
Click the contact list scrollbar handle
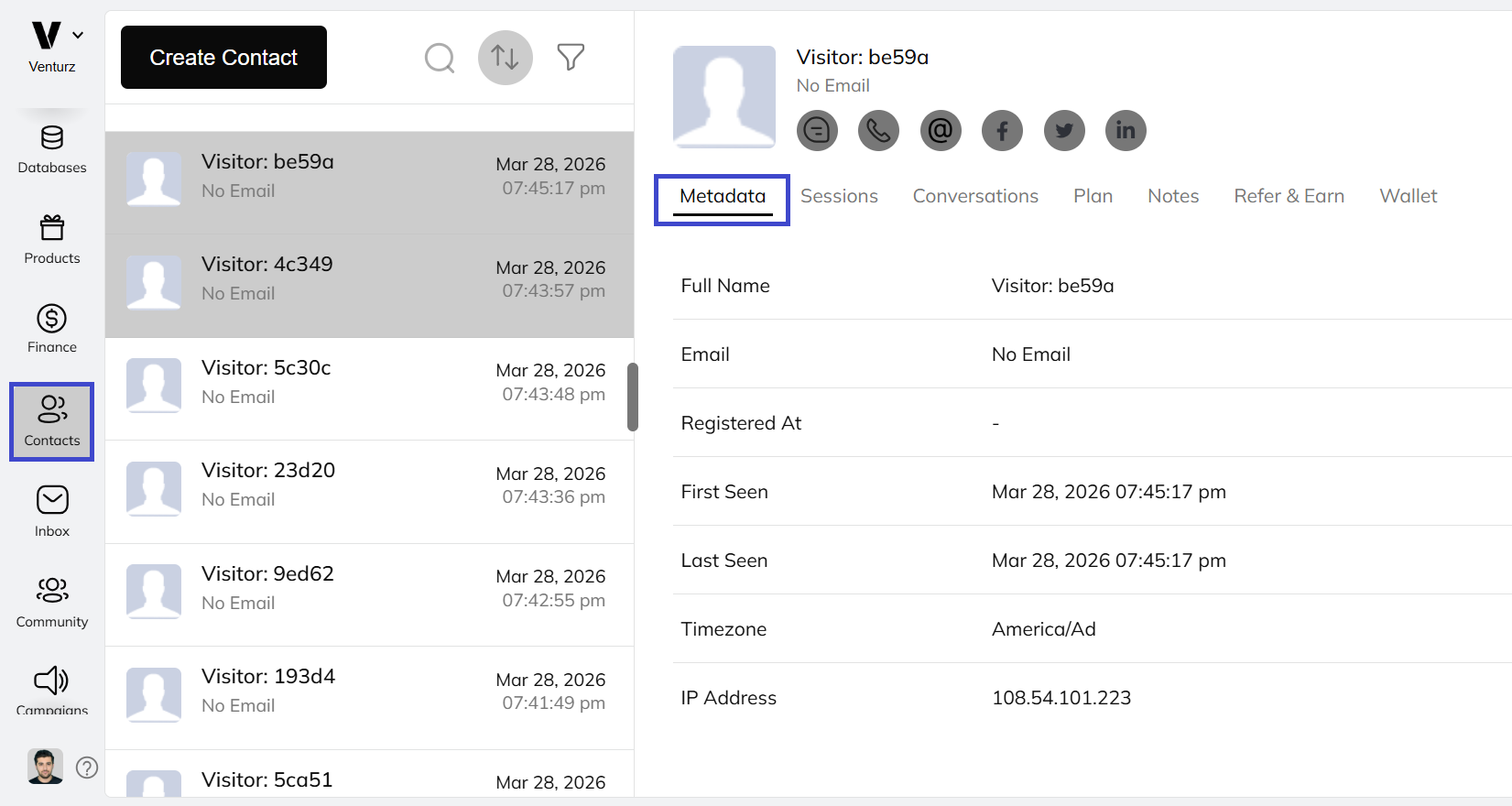coord(632,397)
